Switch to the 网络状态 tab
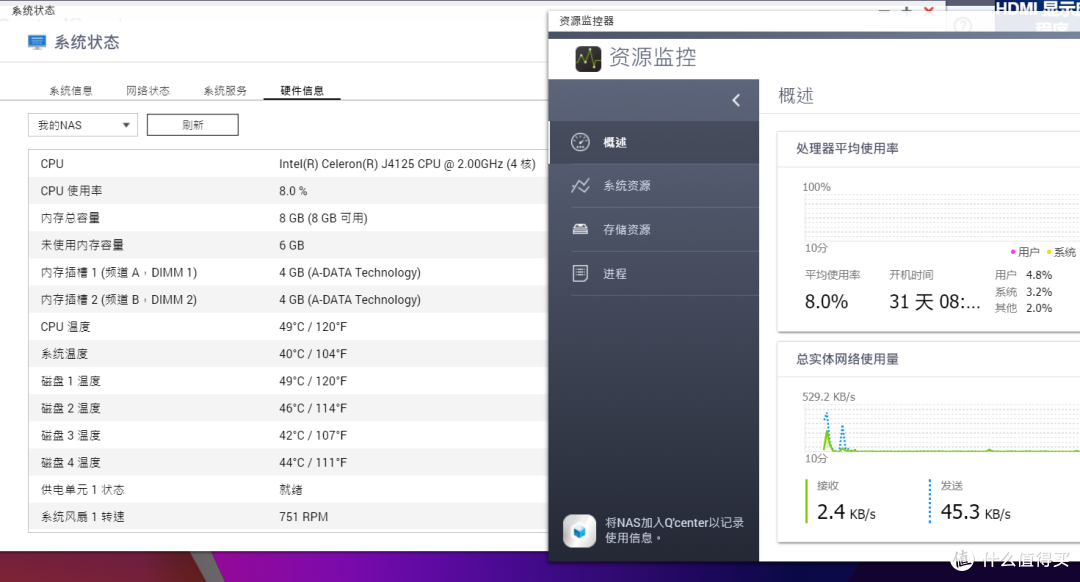This screenshot has width=1080, height=582. pos(147,90)
